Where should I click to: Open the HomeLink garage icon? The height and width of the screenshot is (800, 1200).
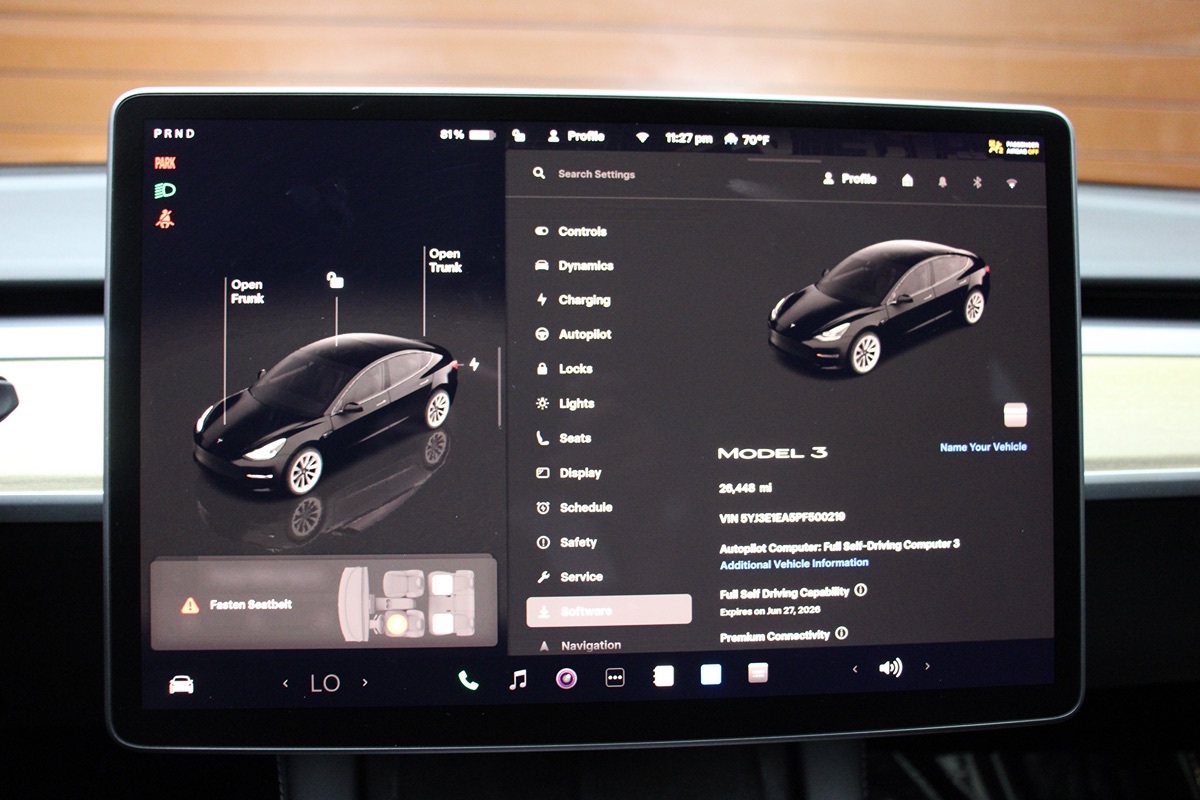(x=907, y=181)
